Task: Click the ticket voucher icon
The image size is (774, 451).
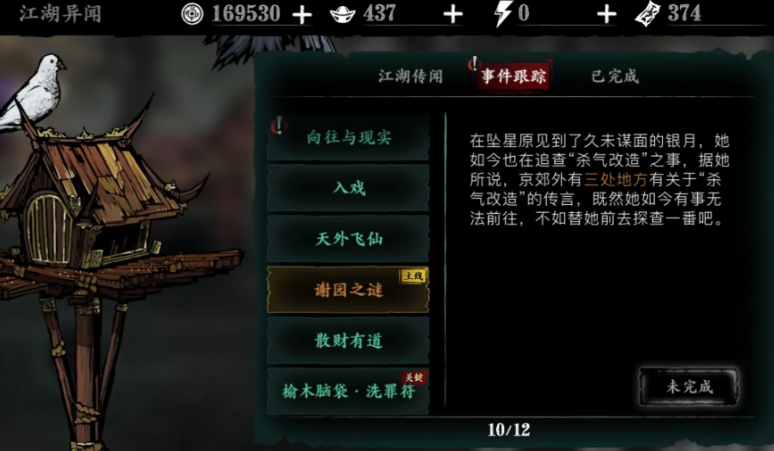Action: (648, 14)
